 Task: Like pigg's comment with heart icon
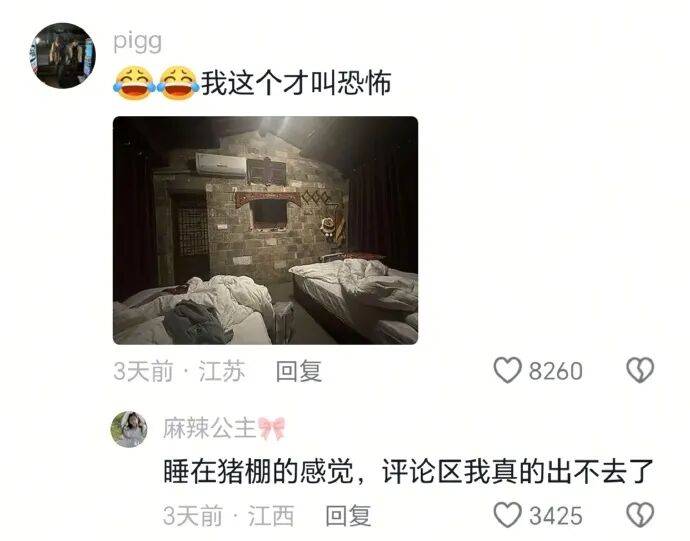[507, 370]
